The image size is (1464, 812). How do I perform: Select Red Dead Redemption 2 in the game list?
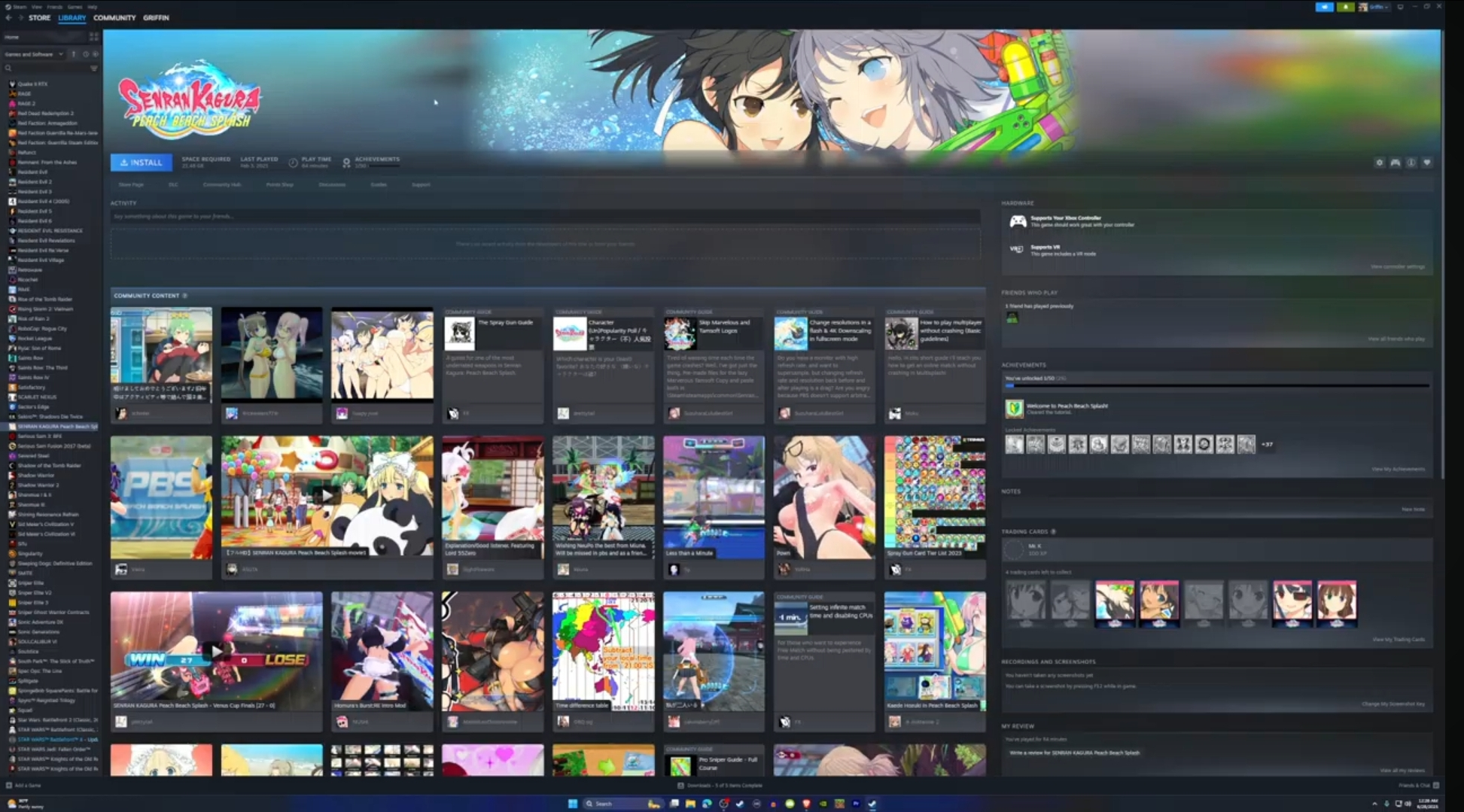[x=45, y=113]
